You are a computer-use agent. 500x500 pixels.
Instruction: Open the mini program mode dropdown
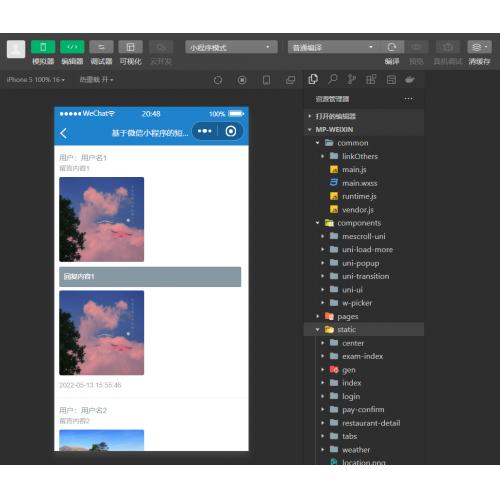pos(231,47)
